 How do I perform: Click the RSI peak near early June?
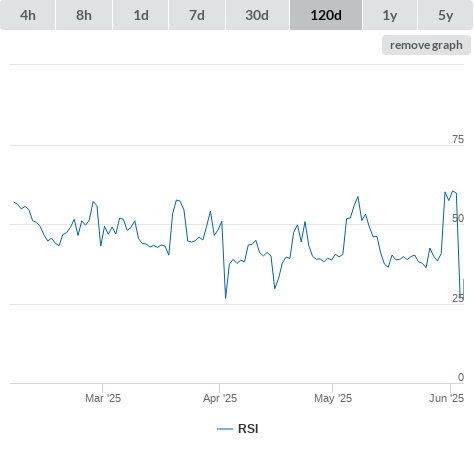tap(453, 191)
